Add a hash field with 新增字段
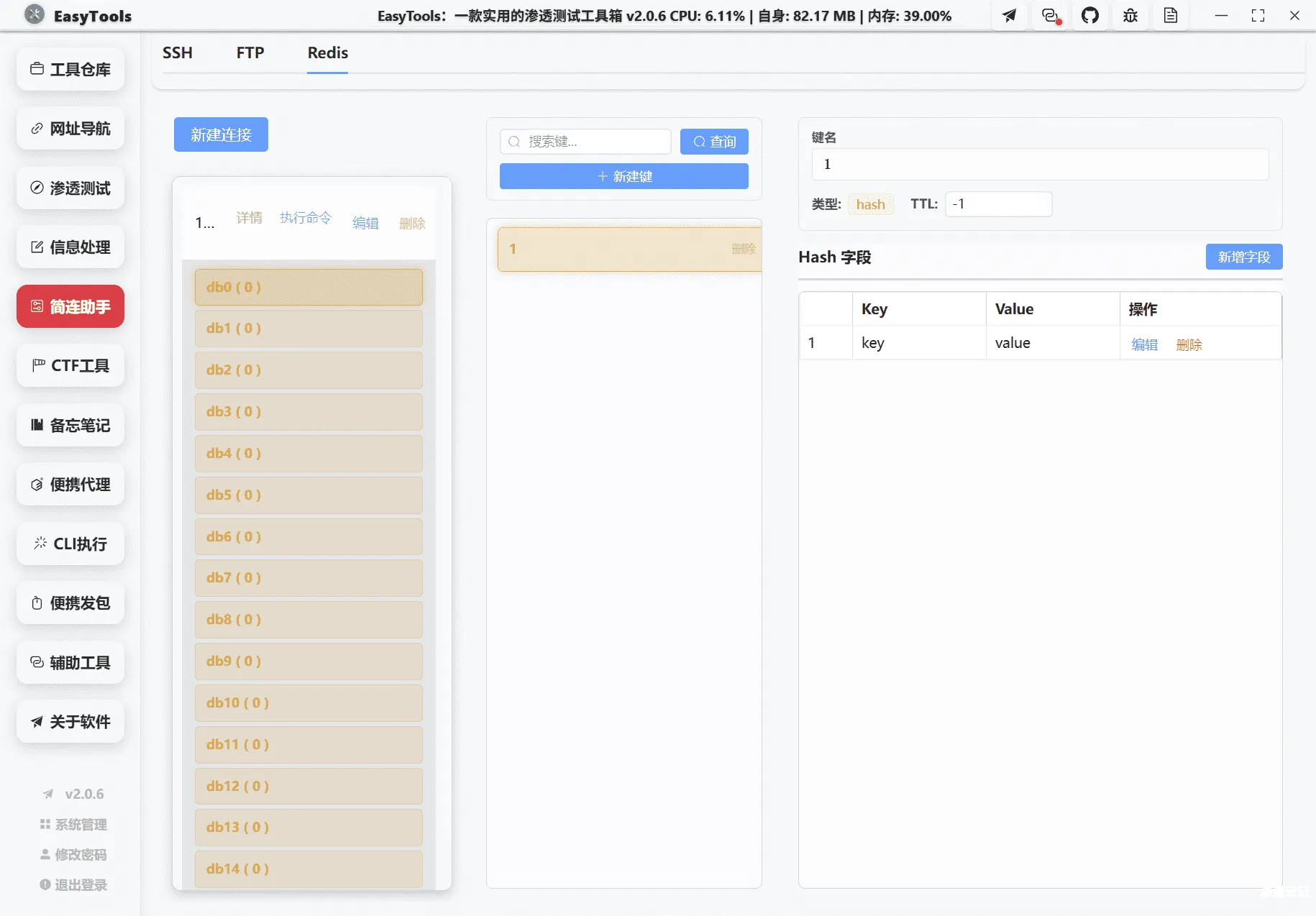Viewport: 1316px width, 916px height. pyautogui.click(x=1243, y=257)
